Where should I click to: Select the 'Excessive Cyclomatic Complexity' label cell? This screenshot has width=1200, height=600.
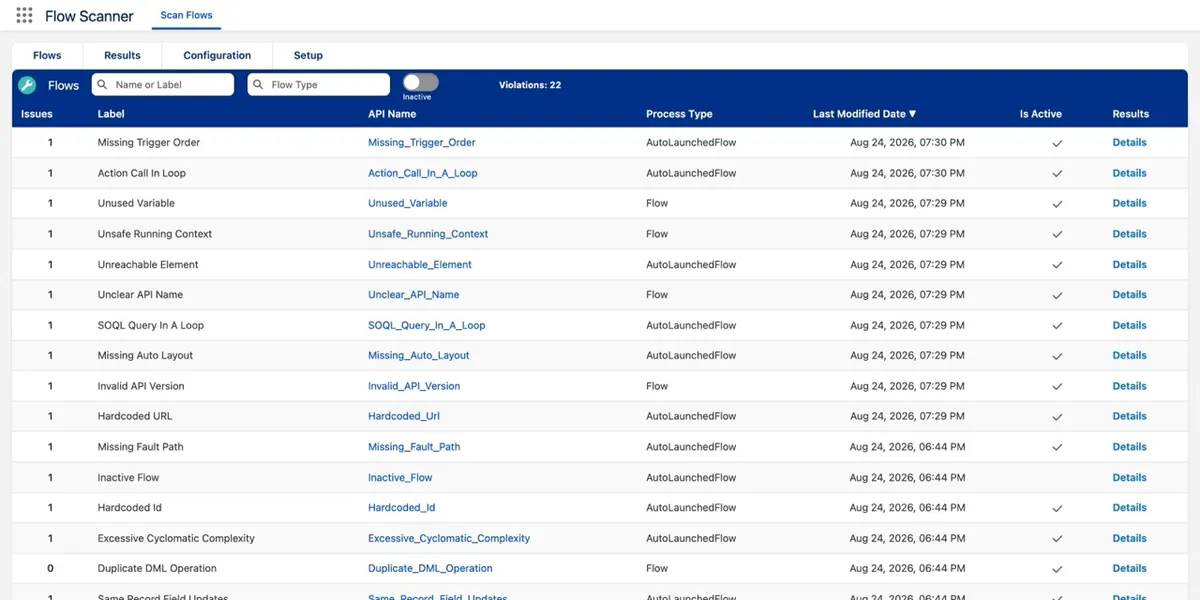176,538
